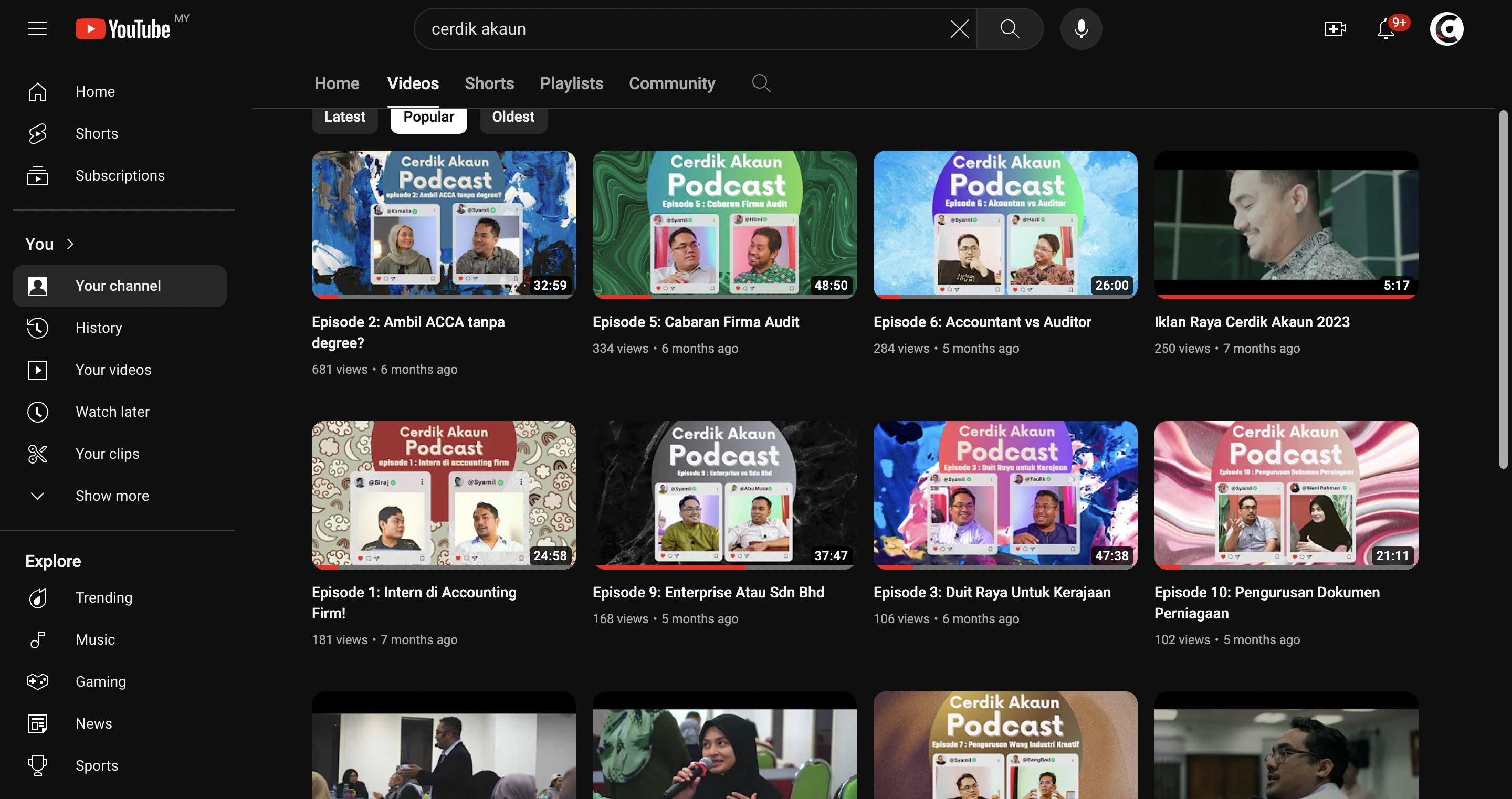Switch to the Shorts channel tab
This screenshot has height=799, width=1512.
489,83
